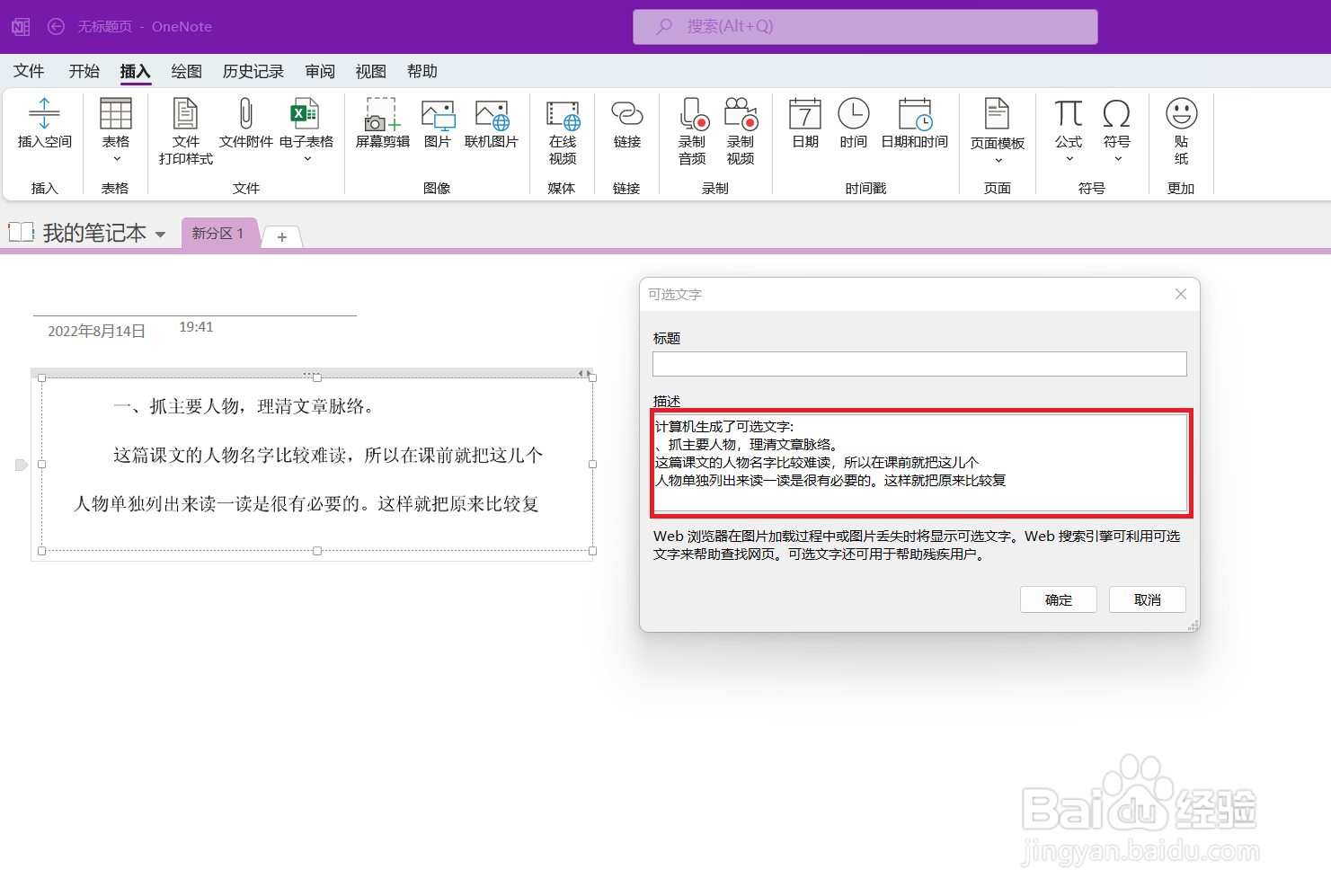The width and height of the screenshot is (1331, 896).
Task: Insert a 图片 picture
Action: click(x=438, y=130)
